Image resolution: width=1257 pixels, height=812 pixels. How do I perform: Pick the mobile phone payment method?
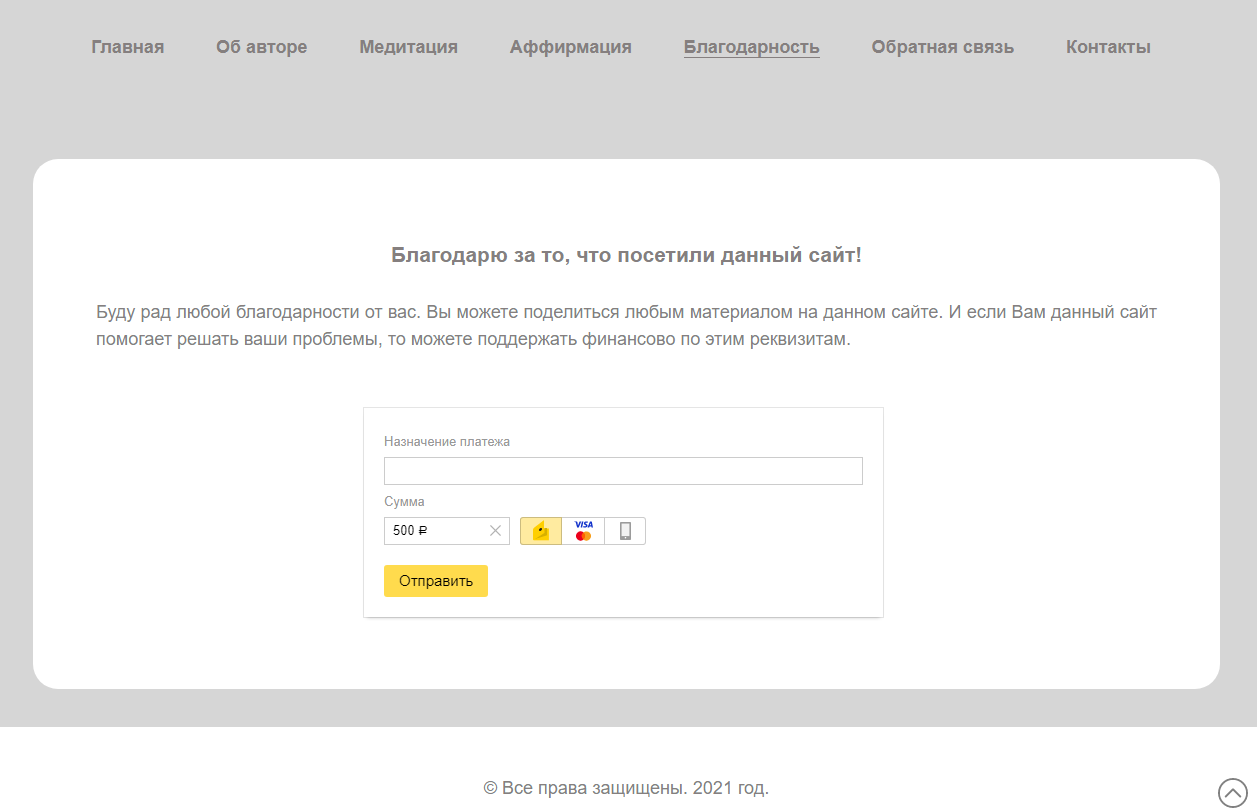pyautogui.click(x=625, y=531)
